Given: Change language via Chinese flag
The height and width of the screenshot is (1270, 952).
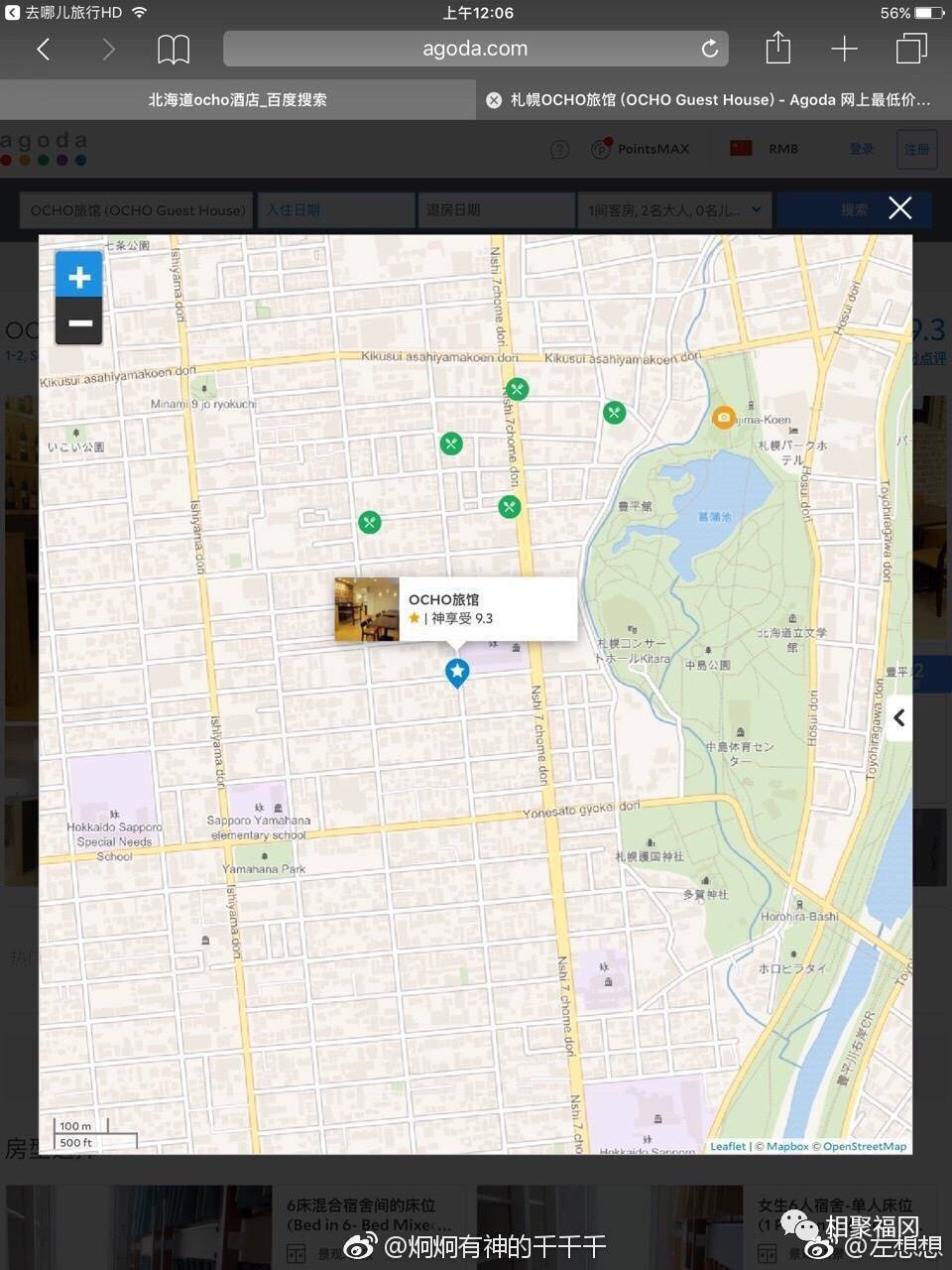Looking at the screenshot, I should 741,149.
